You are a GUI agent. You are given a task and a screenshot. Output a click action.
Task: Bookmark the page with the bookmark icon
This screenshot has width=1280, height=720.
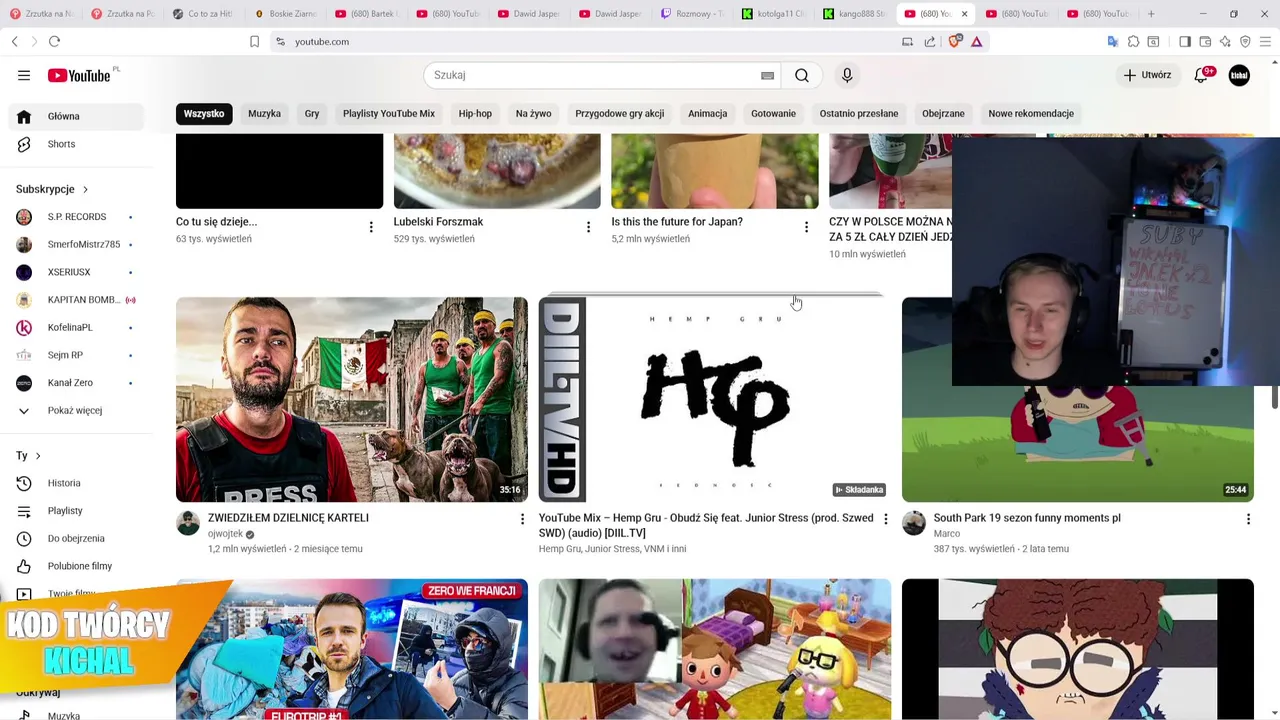254,41
